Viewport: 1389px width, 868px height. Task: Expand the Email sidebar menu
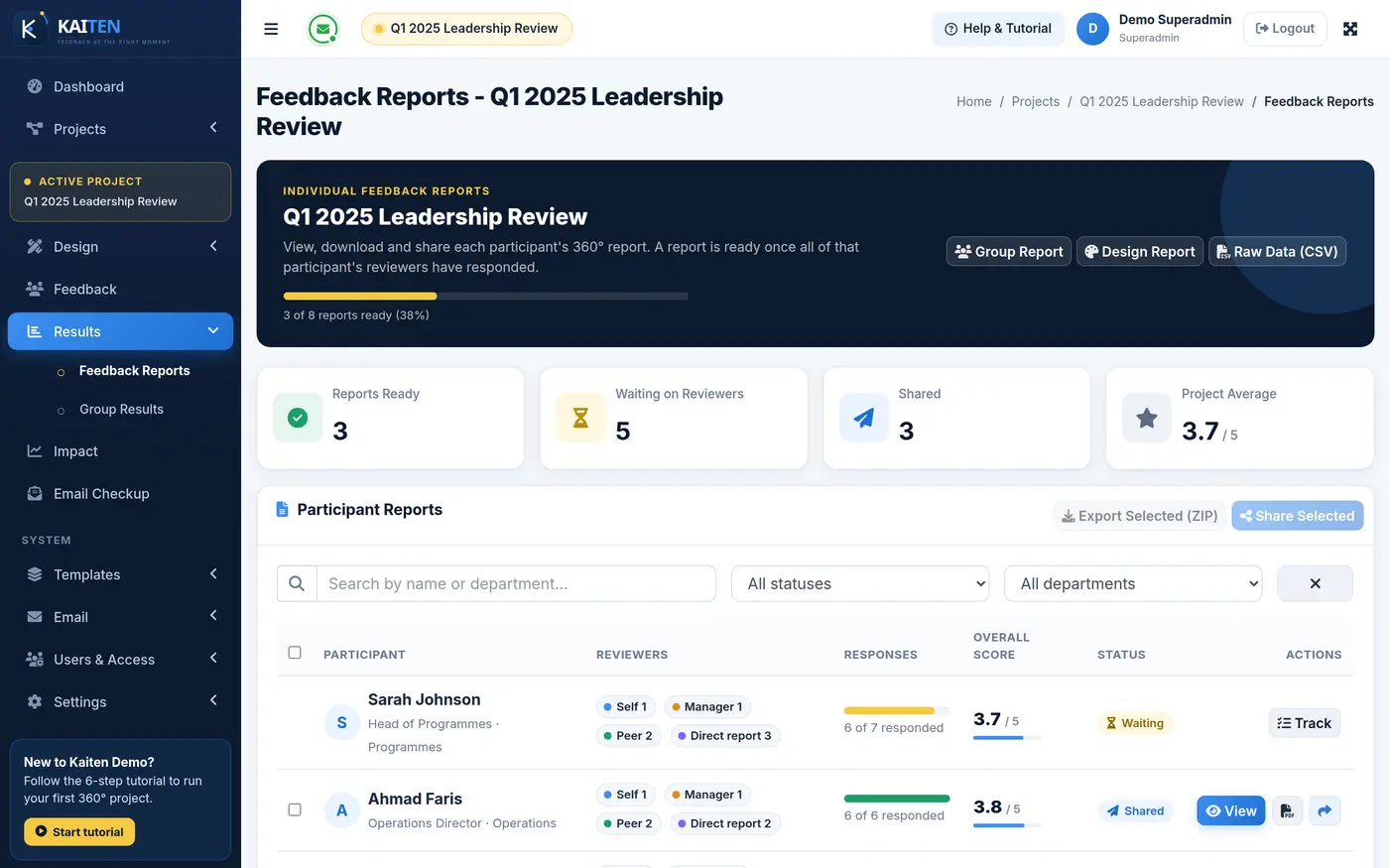[120, 617]
